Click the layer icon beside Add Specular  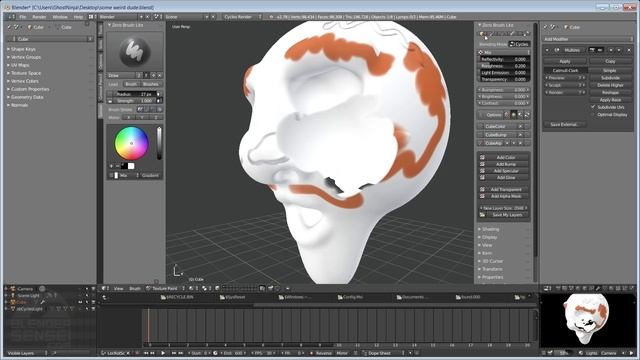click(482, 171)
